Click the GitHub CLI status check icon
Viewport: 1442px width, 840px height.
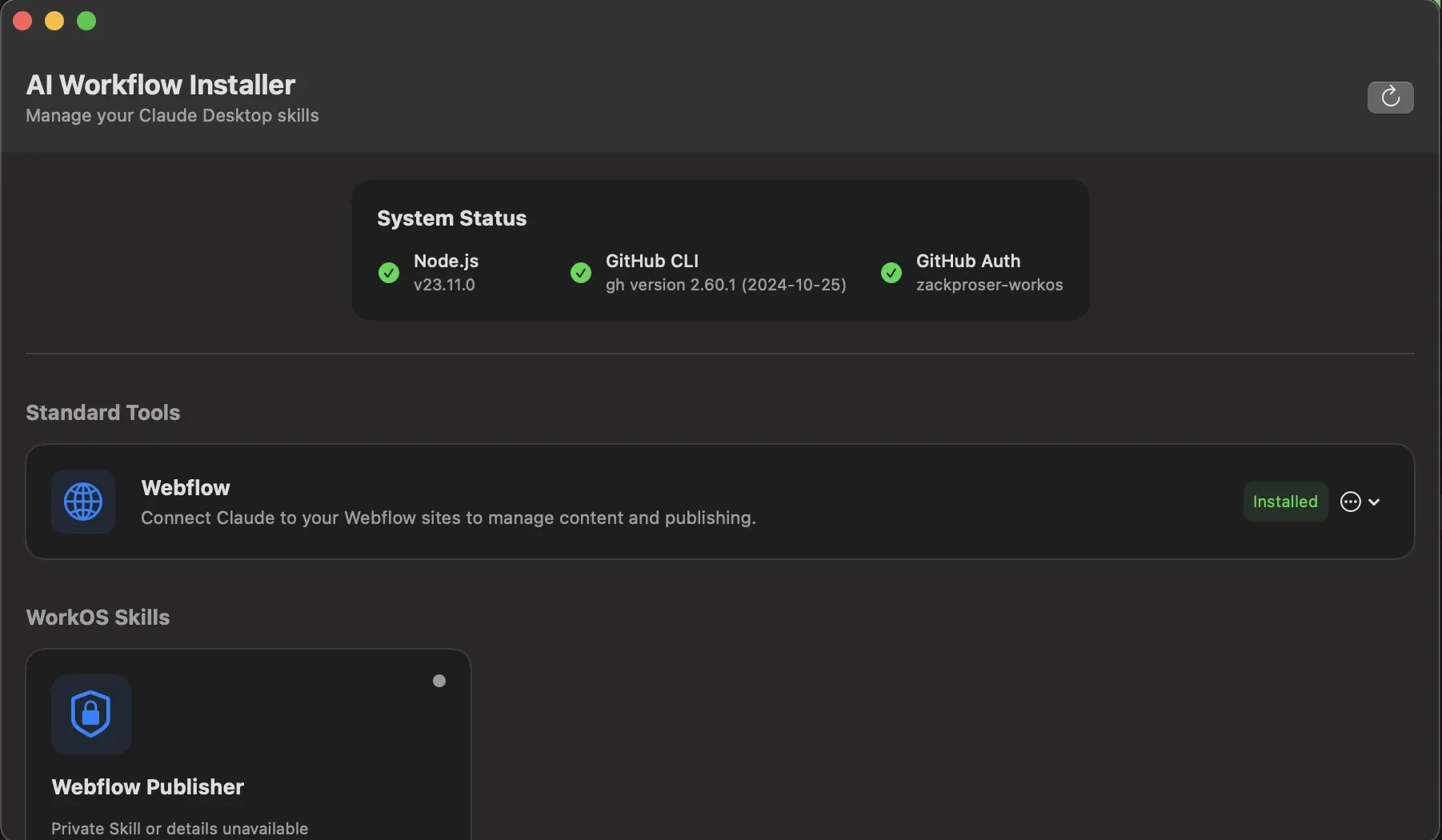581,272
